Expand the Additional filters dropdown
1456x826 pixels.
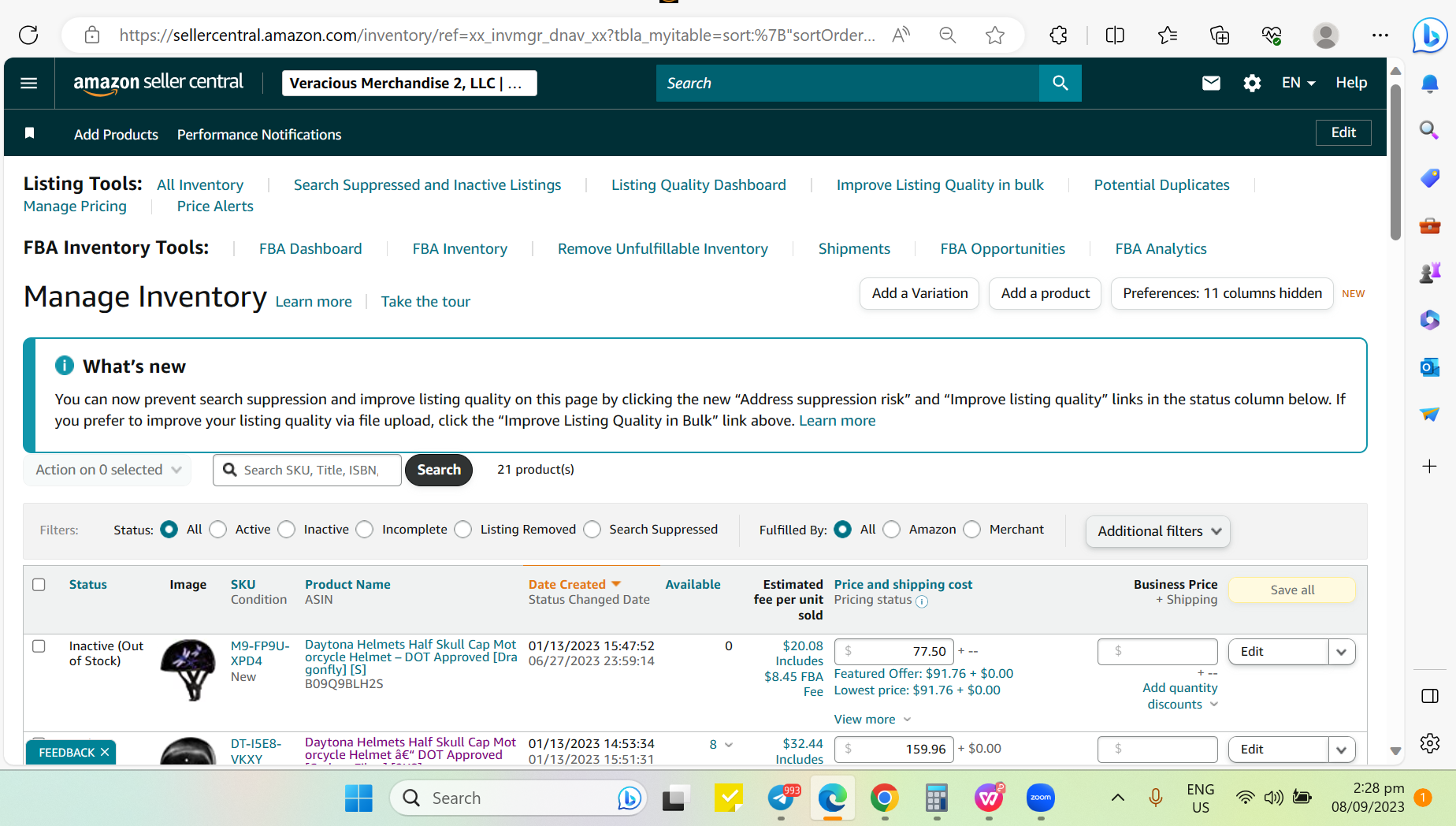1158,531
